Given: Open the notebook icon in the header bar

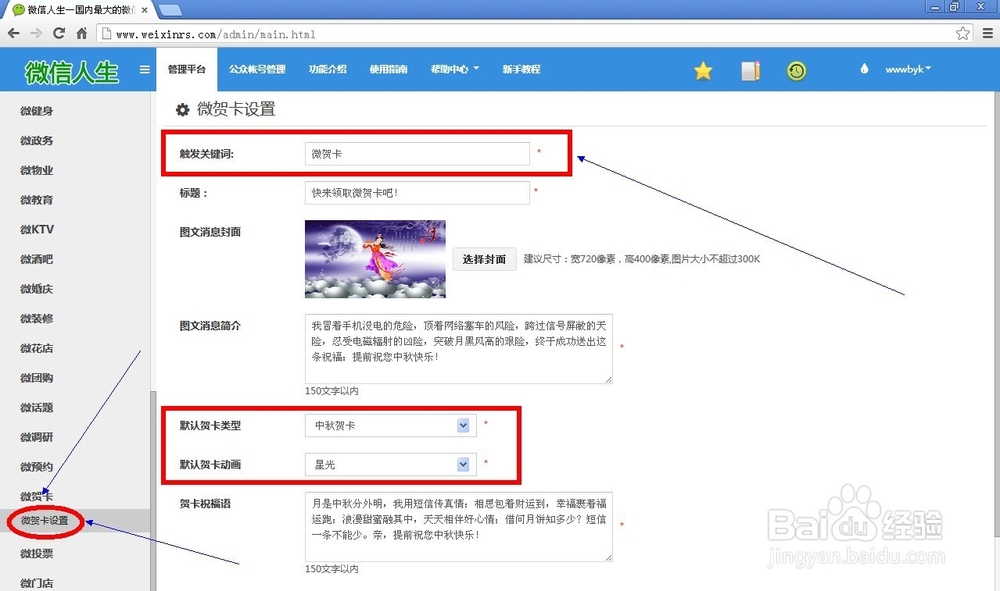Looking at the screenshot, I should [x=750, y=70].
